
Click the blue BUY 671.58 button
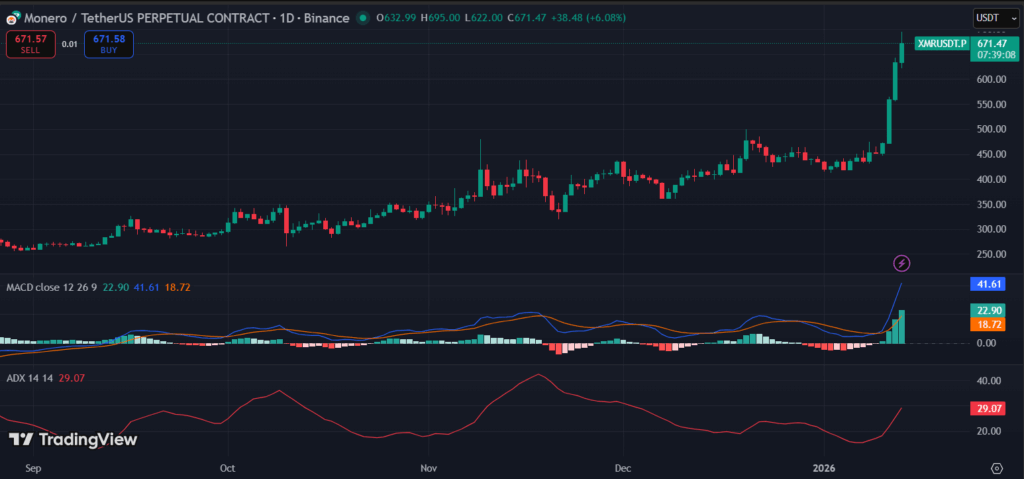click(109, 43)
